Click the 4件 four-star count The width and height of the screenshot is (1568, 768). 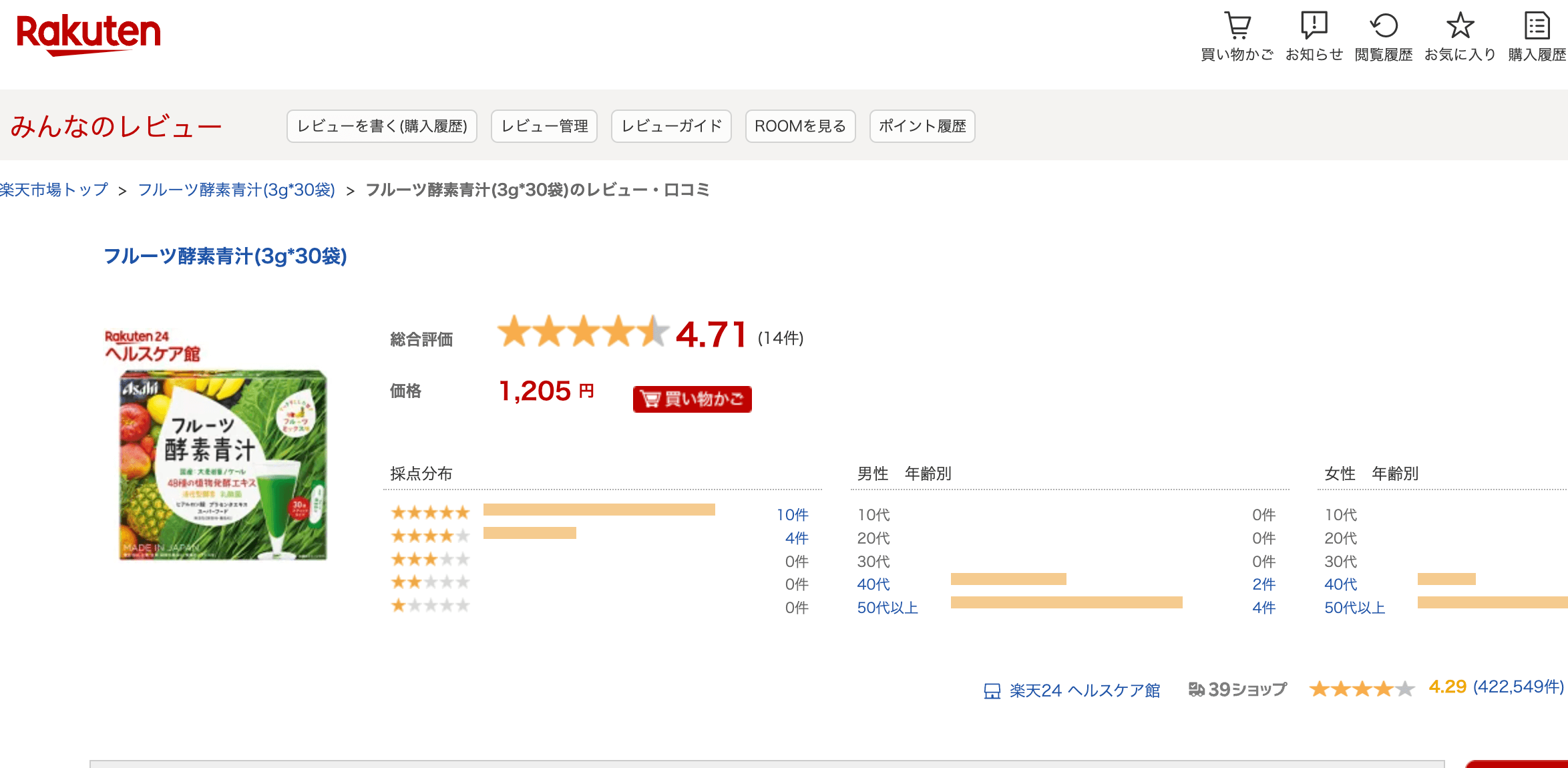tap(797, 538)
